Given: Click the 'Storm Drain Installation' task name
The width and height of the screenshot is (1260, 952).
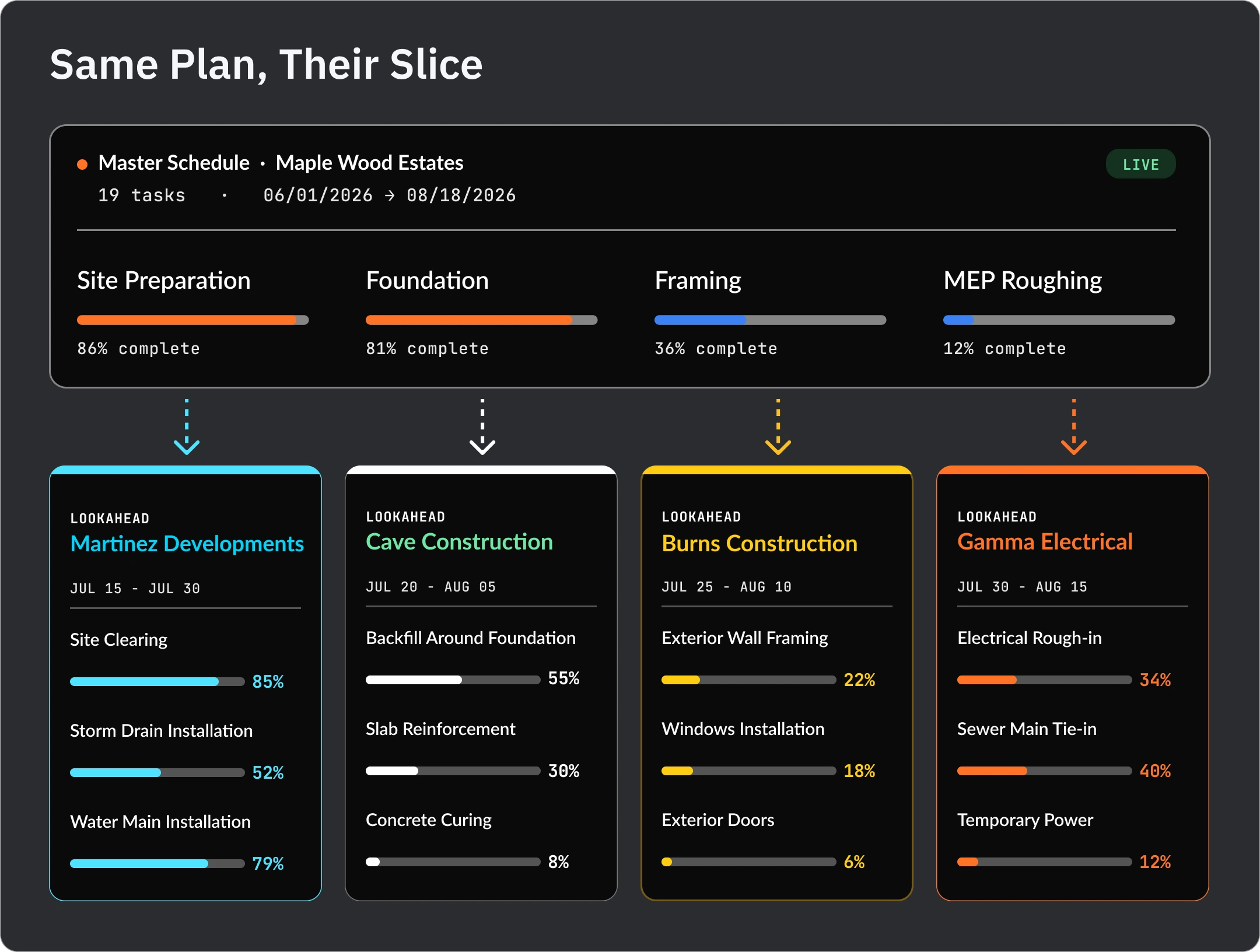Looking at the screenshot, I should (x=161, y=731).
